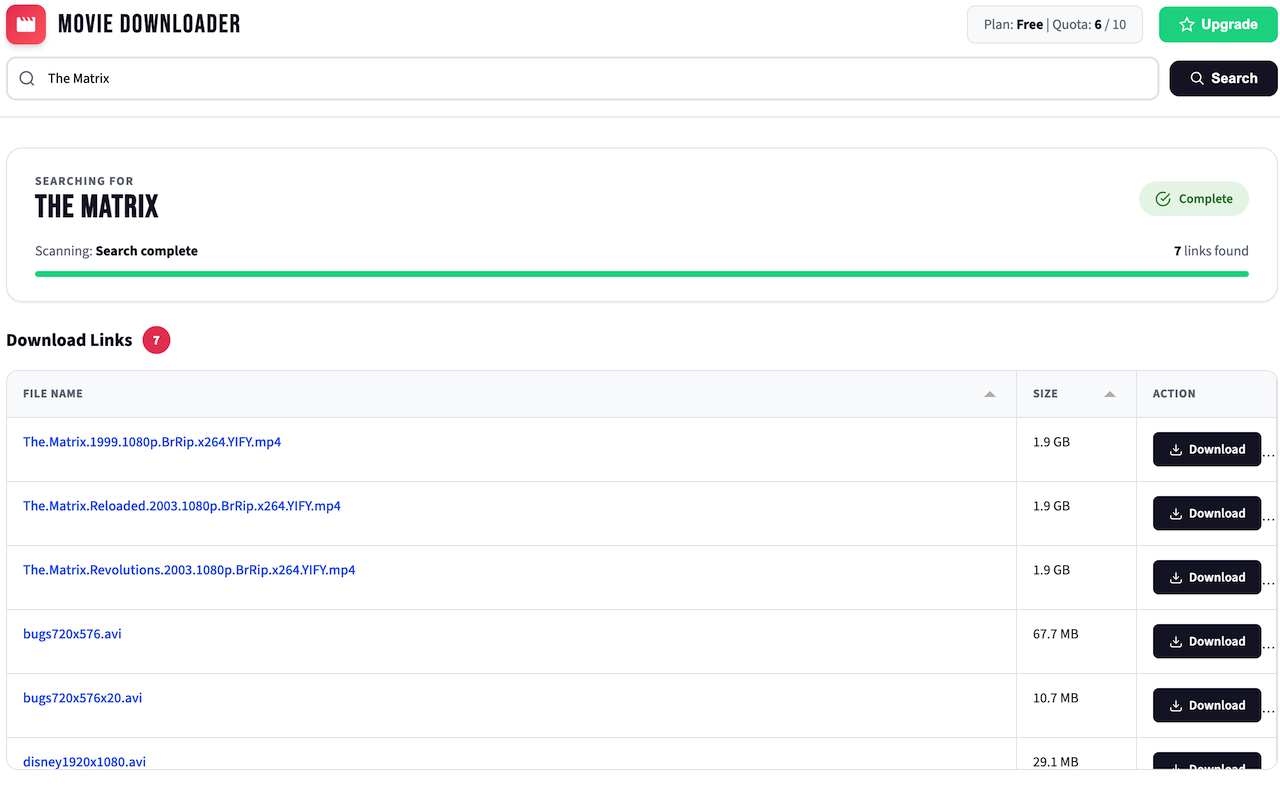Open the disney1920x1080.avi link
Image resolution: width=1280 pixels, height=800 pixels.
pos(84,762)
